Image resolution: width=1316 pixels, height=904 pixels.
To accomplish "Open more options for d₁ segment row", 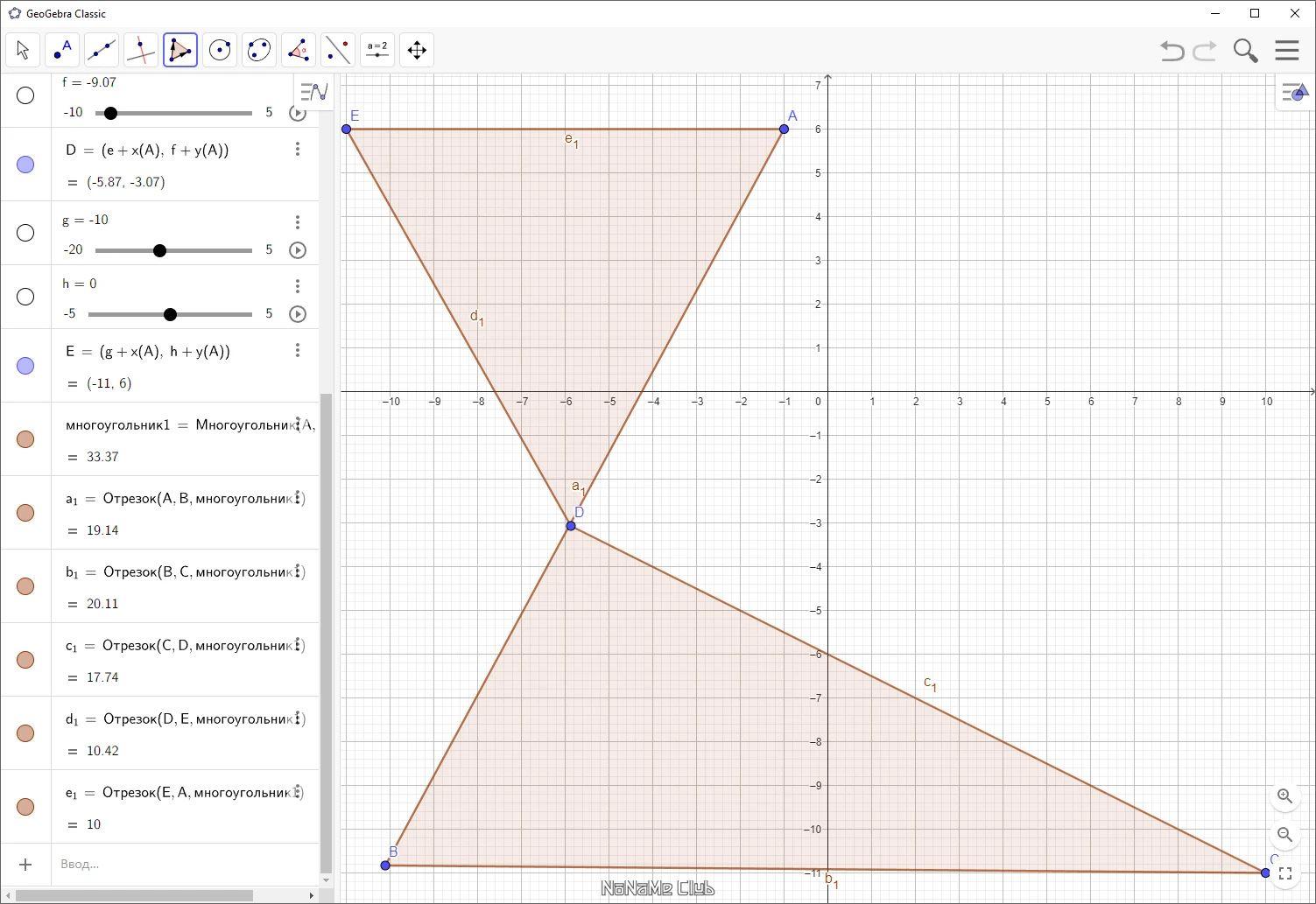I will (x=298, y=718).
